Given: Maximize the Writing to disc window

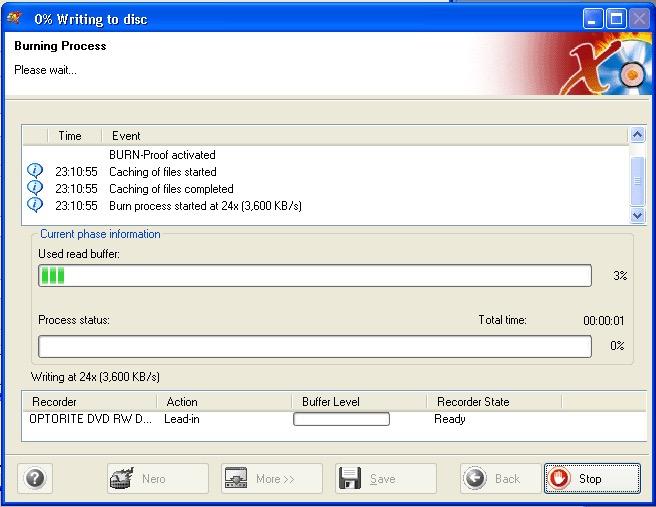Looking at the screenshot, I should (x=616, y=19).
